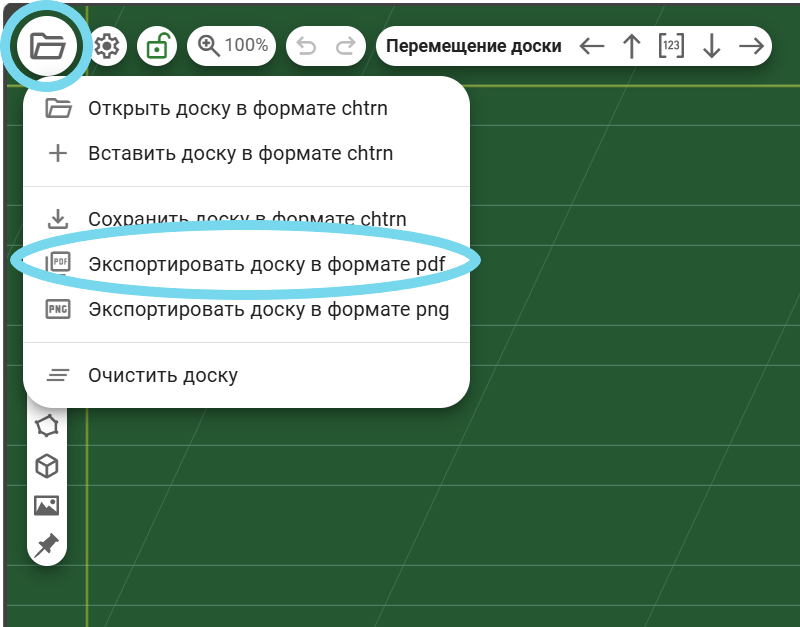This screenshot has width=800, height=627.
Task: Move the board up with arrow
Action: (x=631, y=46)
